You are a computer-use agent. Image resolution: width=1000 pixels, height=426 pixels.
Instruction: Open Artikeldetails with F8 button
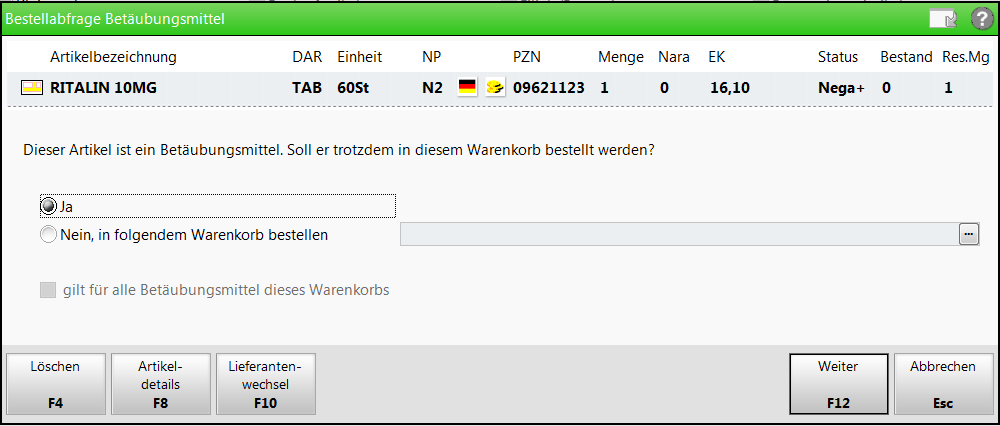coord(161,384)
